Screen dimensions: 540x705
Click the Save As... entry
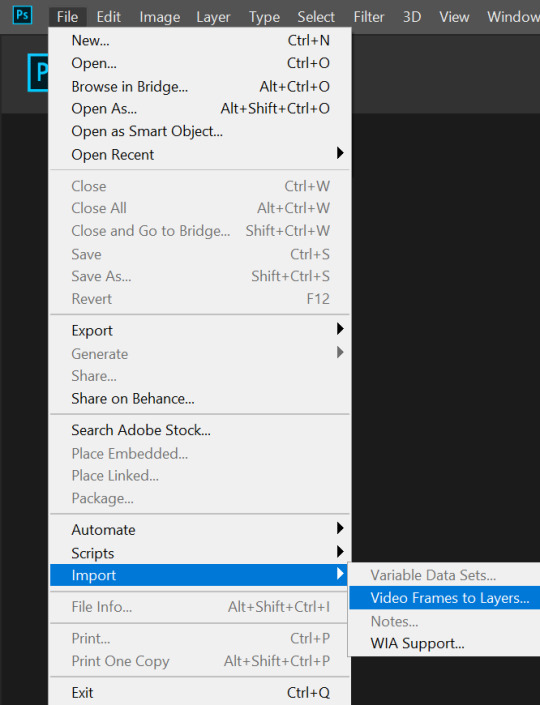[200, 276]
